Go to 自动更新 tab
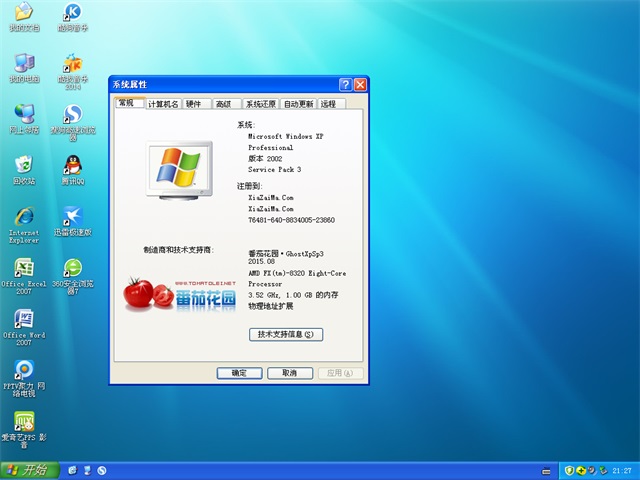Image resolution: width=640 pixels, height=480 pixels. point(298,104)
